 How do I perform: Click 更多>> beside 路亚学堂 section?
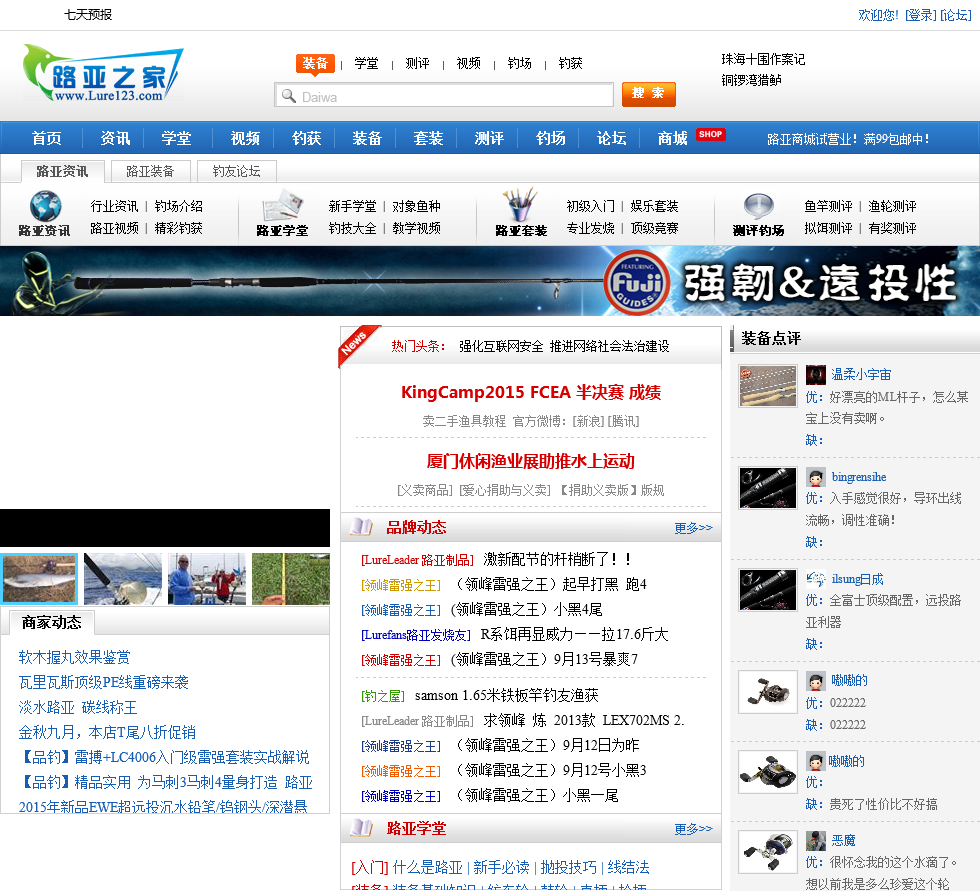tap(693, 829)
